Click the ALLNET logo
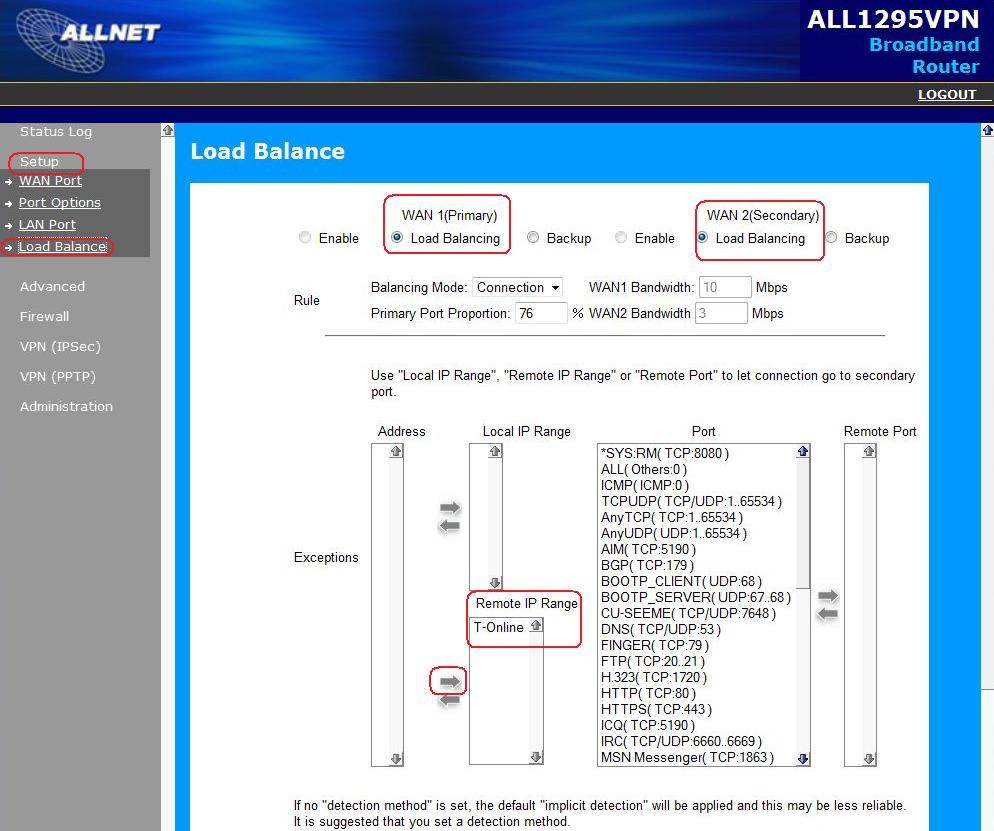The height and width of the screenshot is (831, 994). (87, 39)
